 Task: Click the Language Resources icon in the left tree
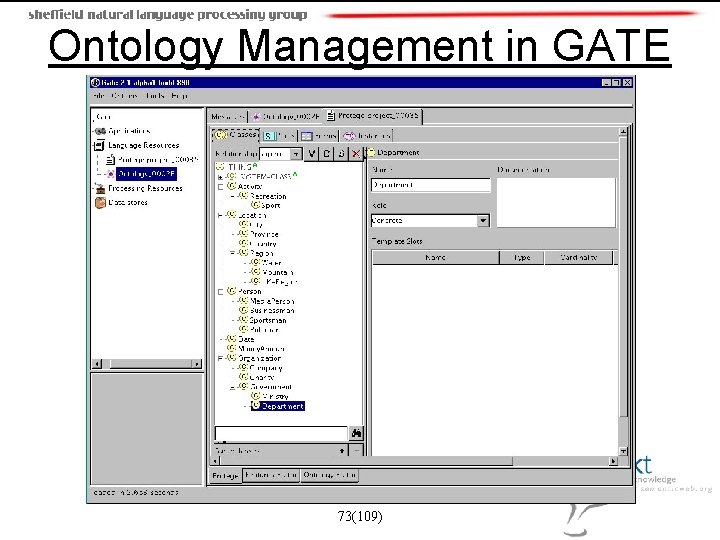coord(99,146)
